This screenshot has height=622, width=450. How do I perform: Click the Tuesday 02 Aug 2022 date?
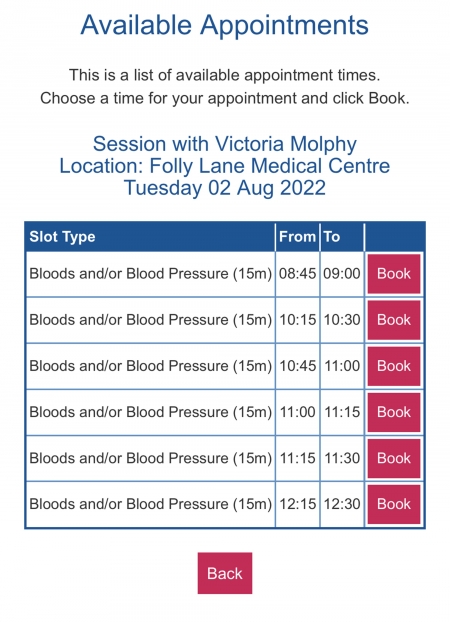pos(225,188)
